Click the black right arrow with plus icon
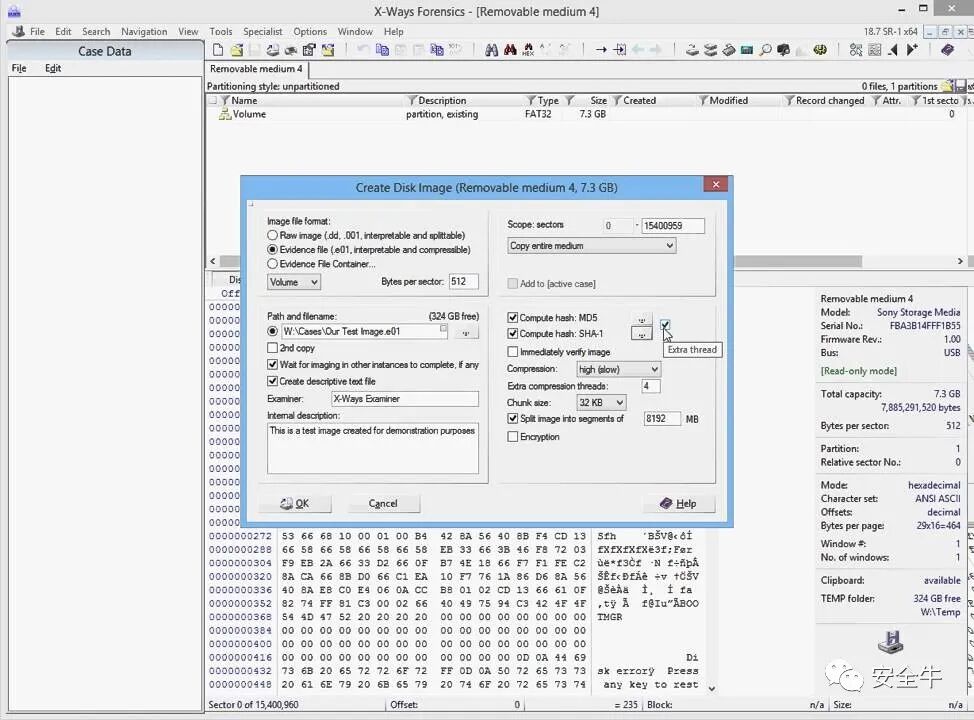 (x=912, y=50)
